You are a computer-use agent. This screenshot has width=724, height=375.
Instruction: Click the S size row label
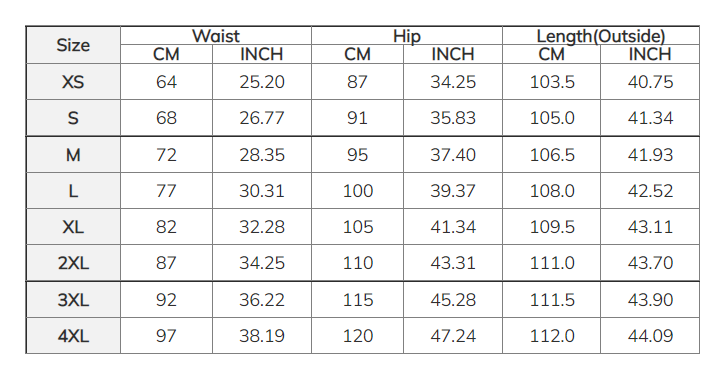point(73,118)
